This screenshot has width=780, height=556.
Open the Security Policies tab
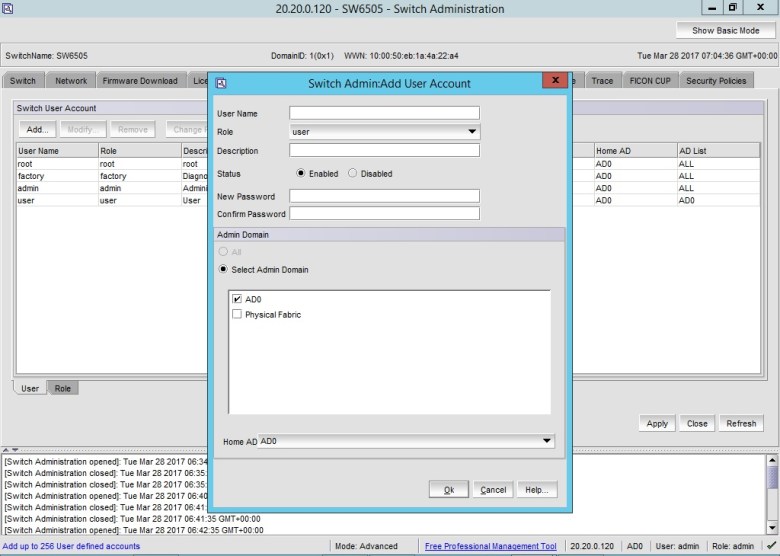[x=716, y=81]
